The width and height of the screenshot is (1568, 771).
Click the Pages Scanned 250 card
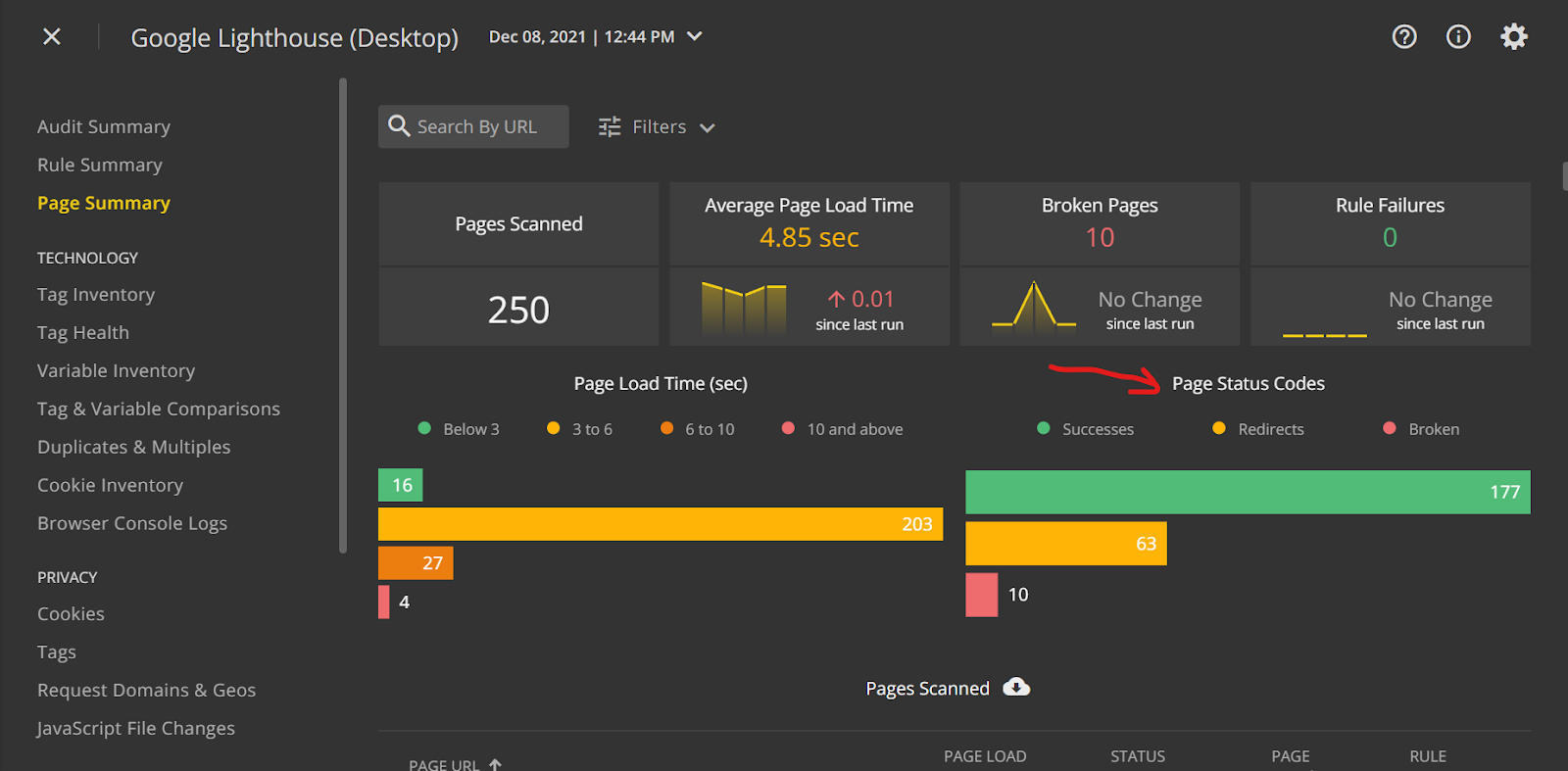(518, 264)
